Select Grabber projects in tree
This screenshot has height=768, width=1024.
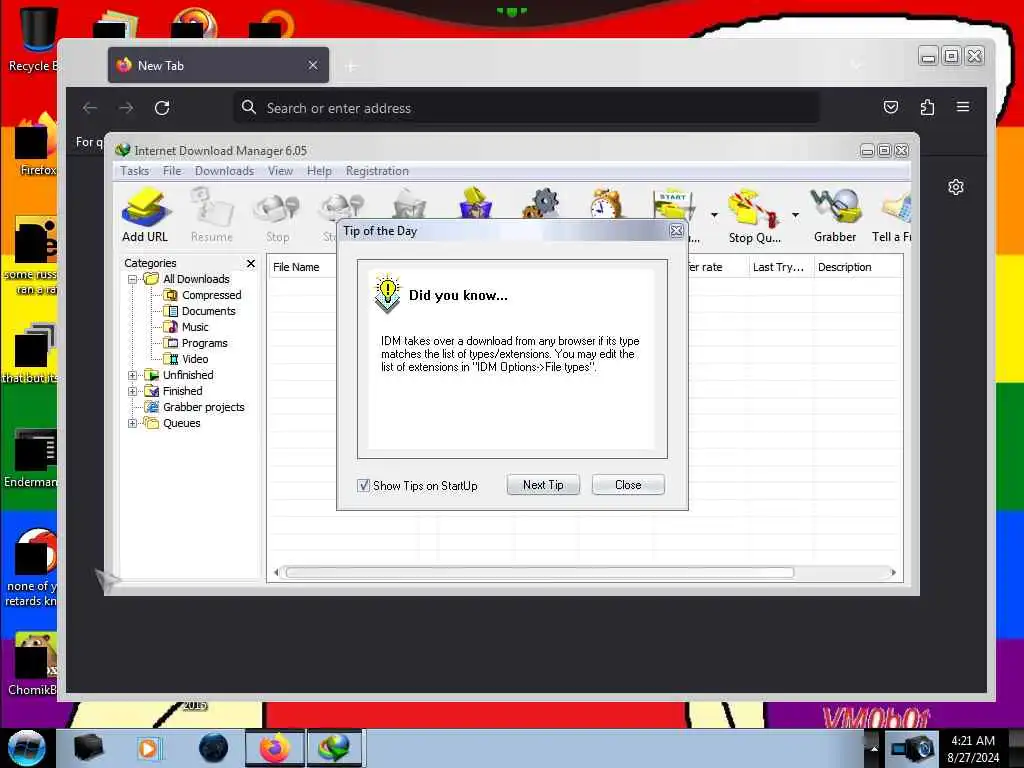click(203, 408)
